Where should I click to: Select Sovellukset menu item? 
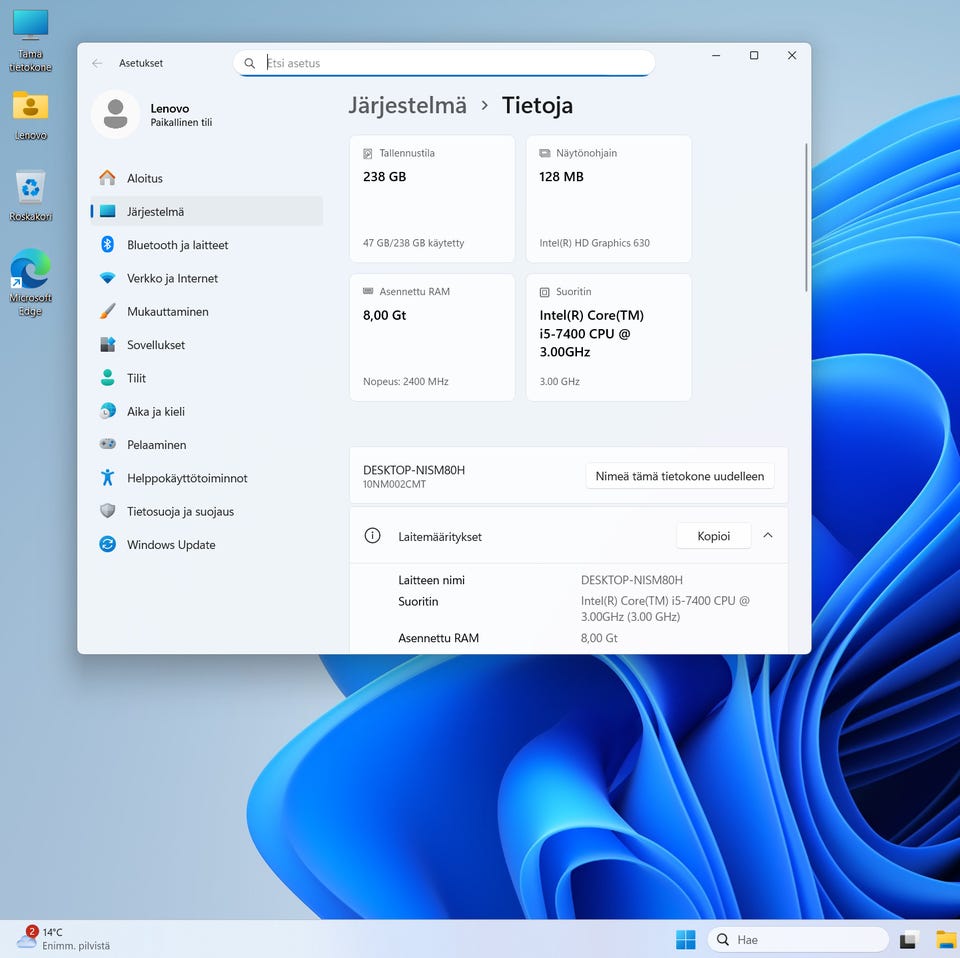(x=206, y=345)
